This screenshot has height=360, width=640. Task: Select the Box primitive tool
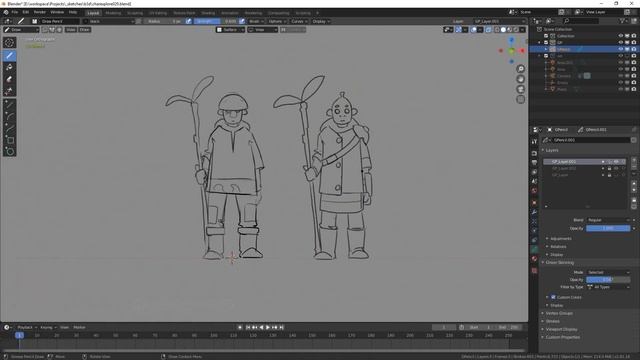pos(9,140)
